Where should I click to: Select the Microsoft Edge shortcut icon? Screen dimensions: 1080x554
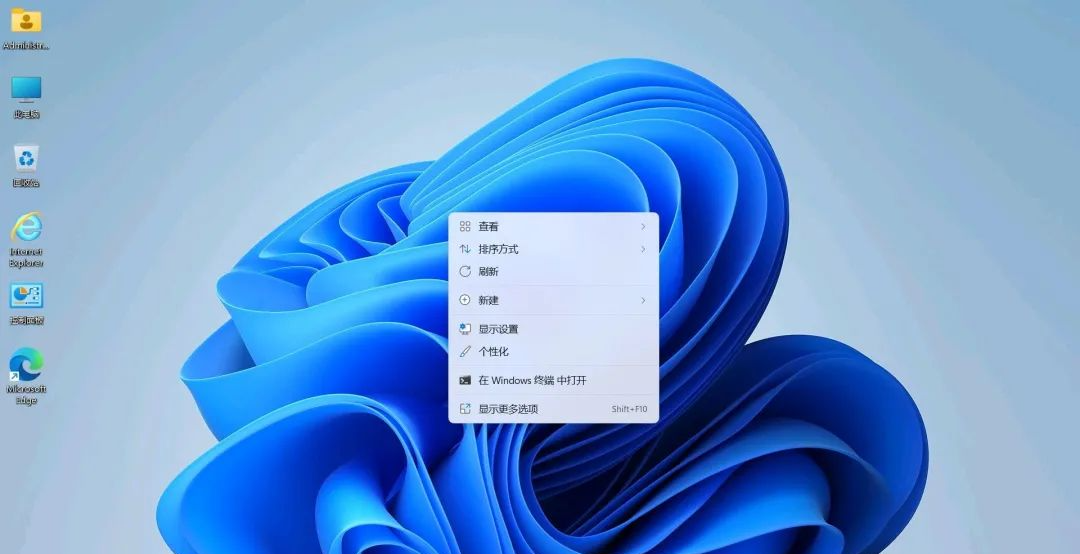(x=26, y=365)
